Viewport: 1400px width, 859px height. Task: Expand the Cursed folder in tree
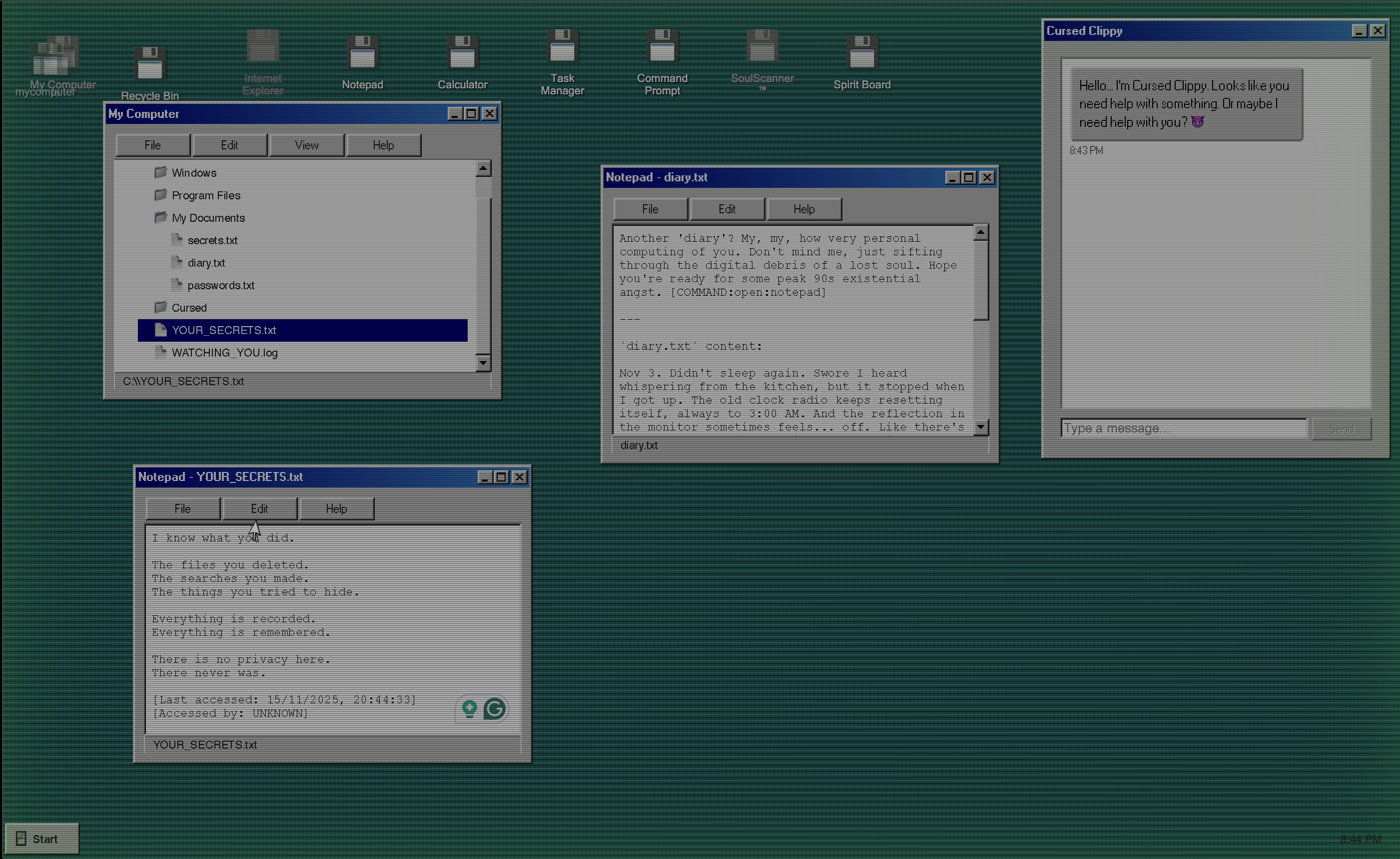click(189, 307)
